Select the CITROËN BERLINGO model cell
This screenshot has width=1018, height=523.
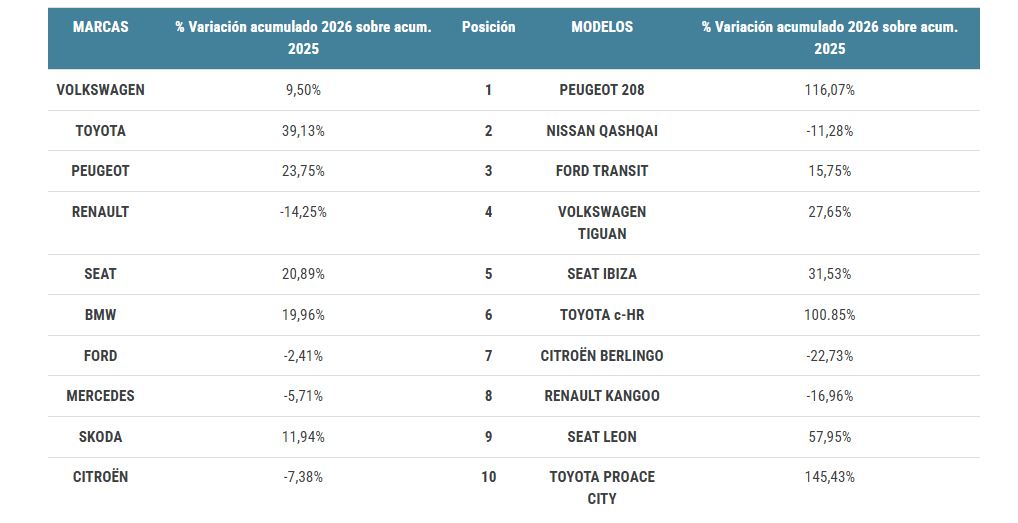tap(602, 356)
